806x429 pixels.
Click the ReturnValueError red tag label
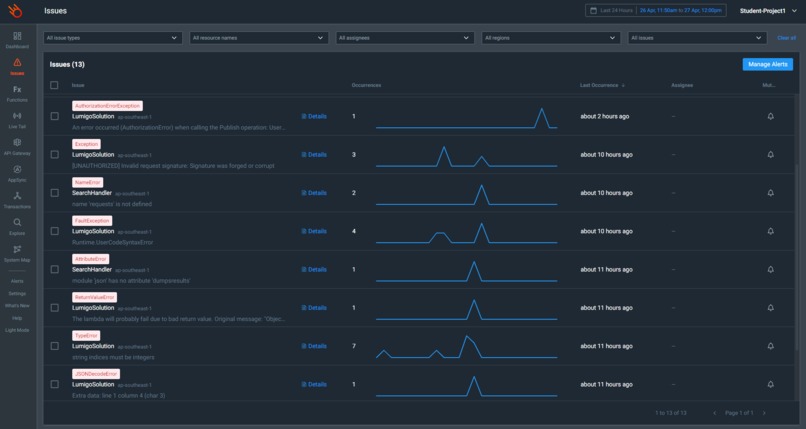pyautogui.click(x=95, y=297)
